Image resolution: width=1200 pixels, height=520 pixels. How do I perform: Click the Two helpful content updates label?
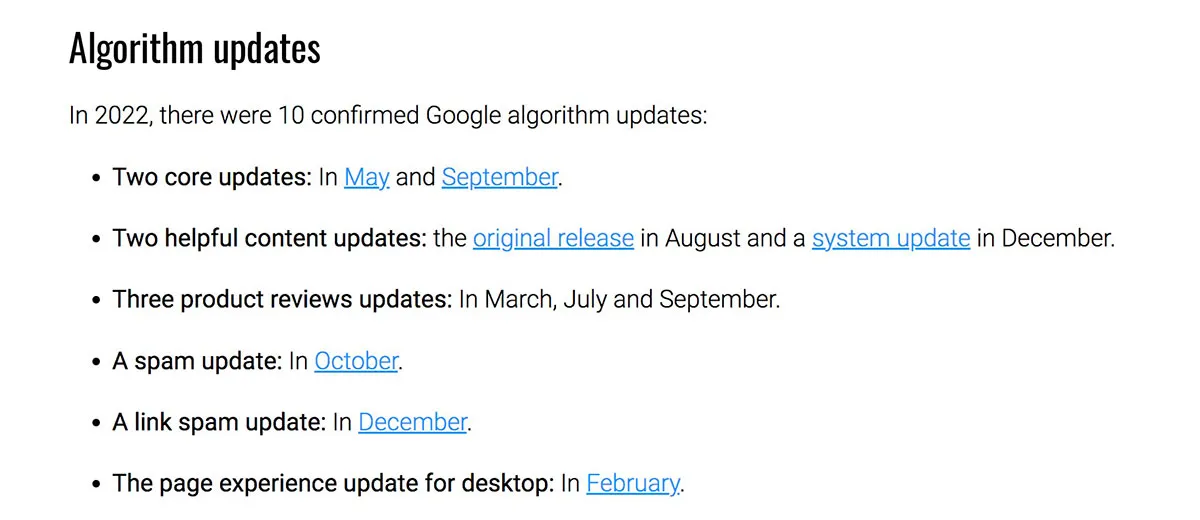coord(269,238)
